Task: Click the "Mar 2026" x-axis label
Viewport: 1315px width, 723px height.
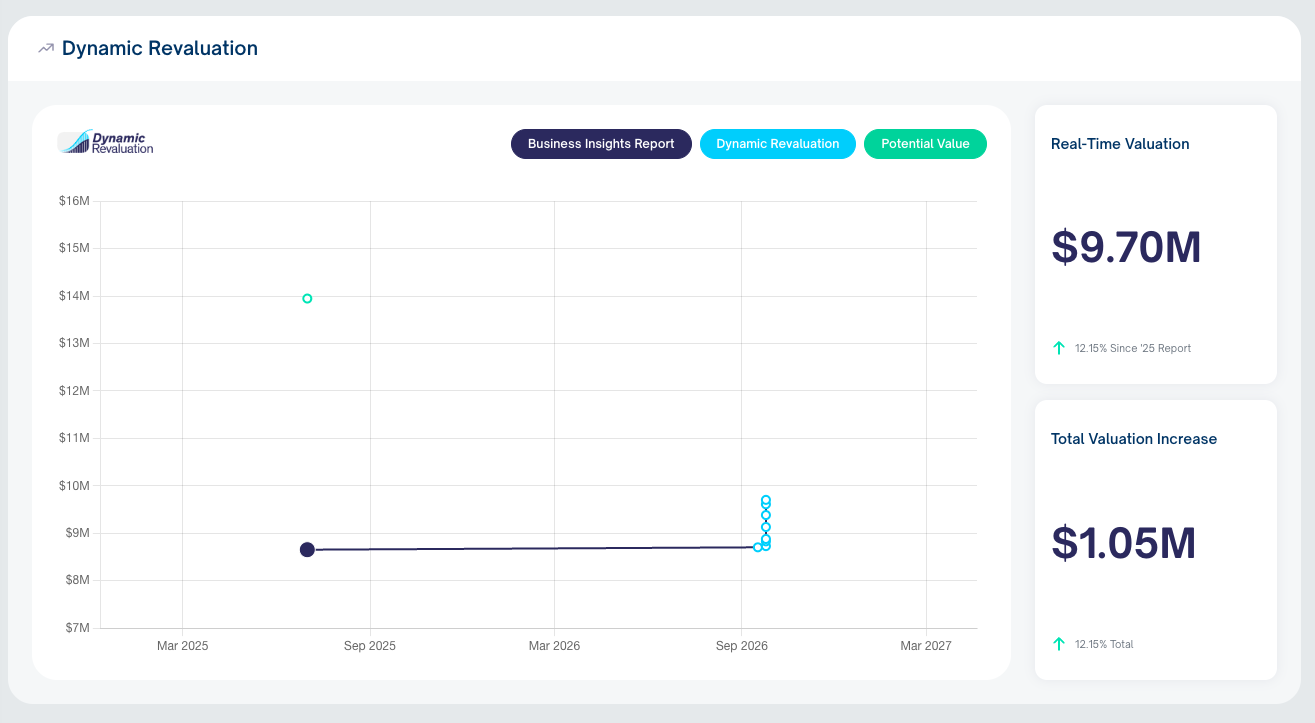Action: click(x=554, y=646)
